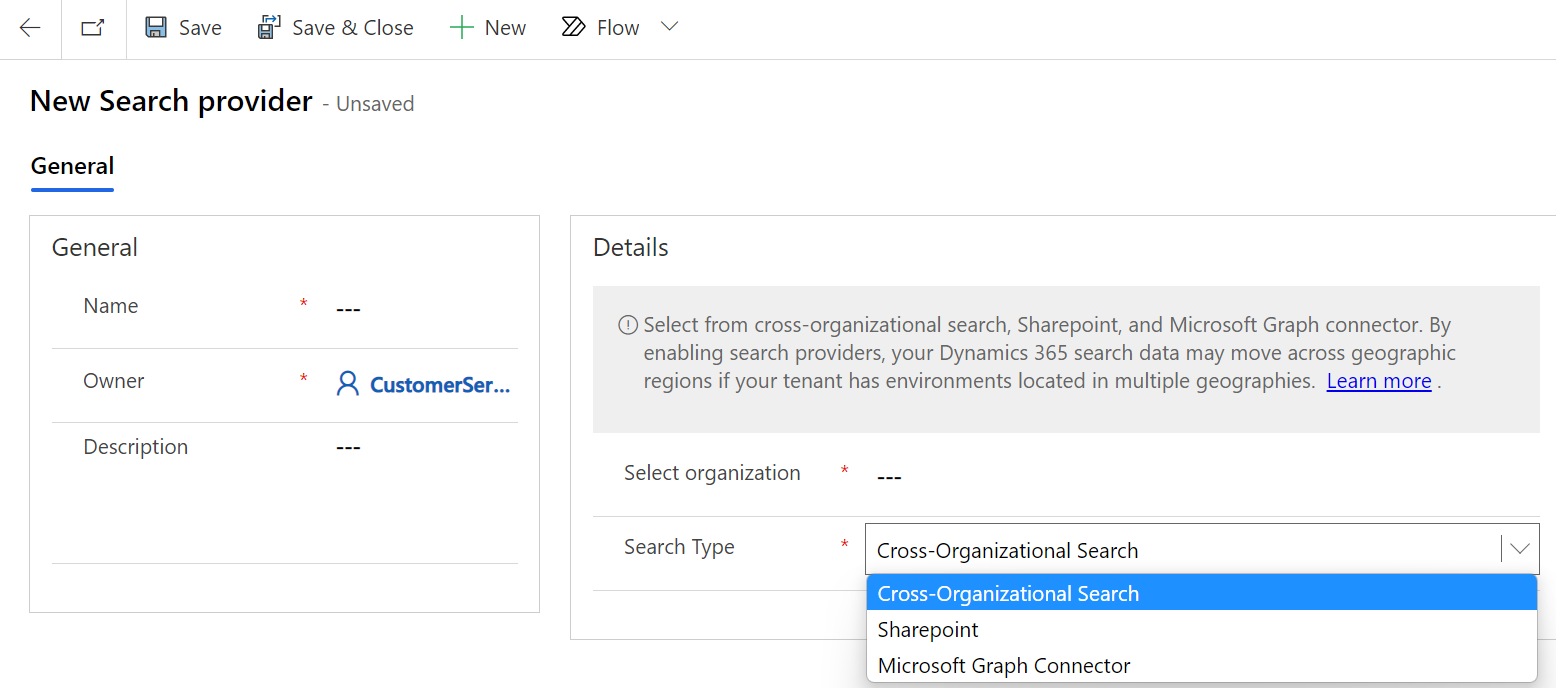Pick Microsoft Graph Connector option
This screenshot has width=1556, height=688.
click(x=1201, y=665)
